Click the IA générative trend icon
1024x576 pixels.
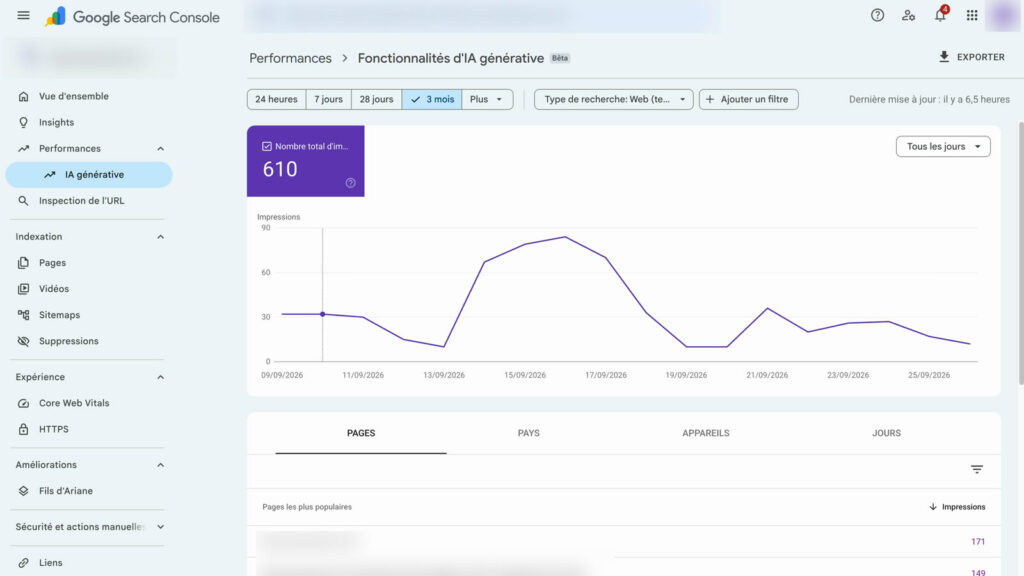[50, 174]
